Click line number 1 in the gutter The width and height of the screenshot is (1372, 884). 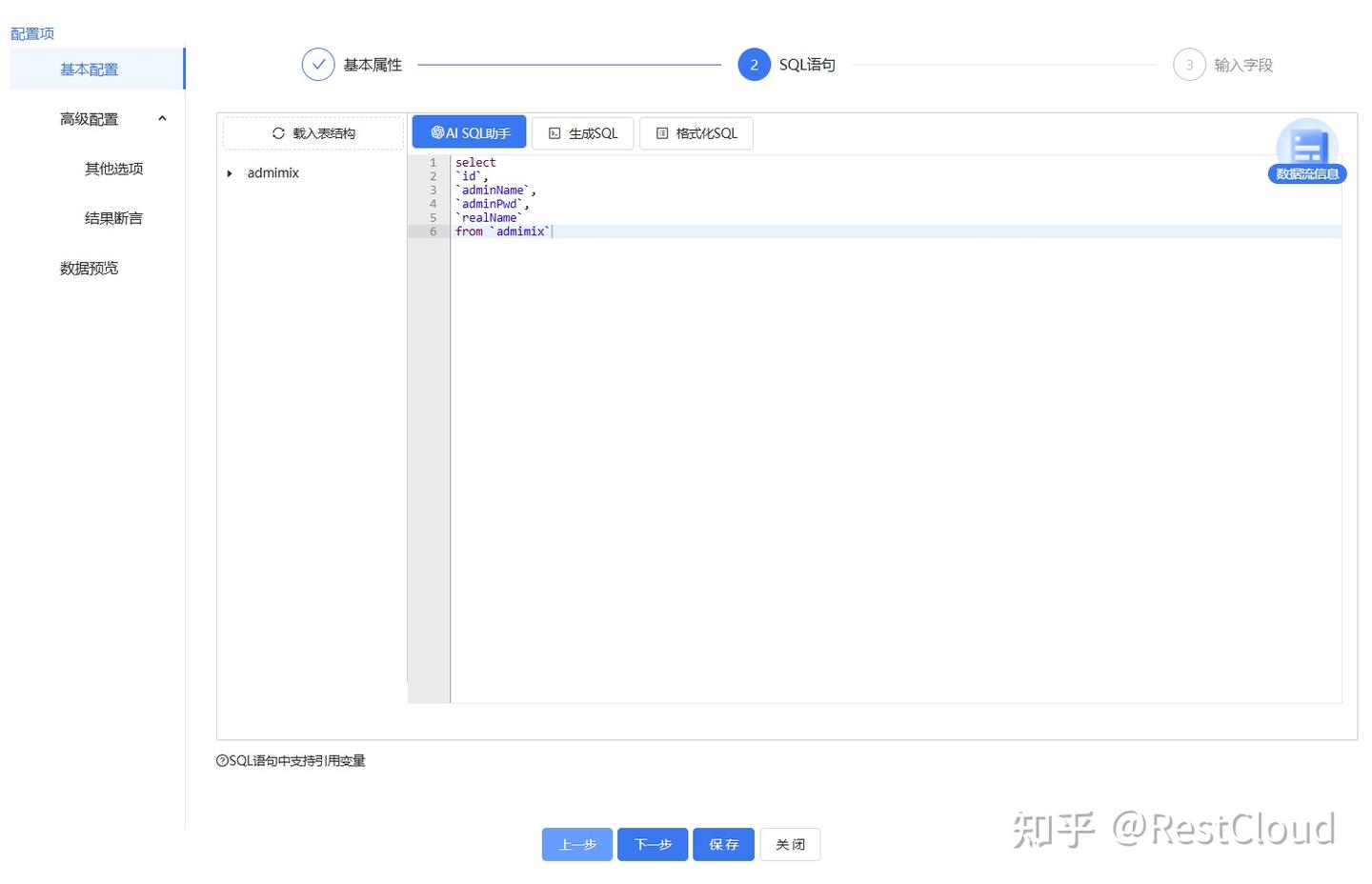coord(434,163)
